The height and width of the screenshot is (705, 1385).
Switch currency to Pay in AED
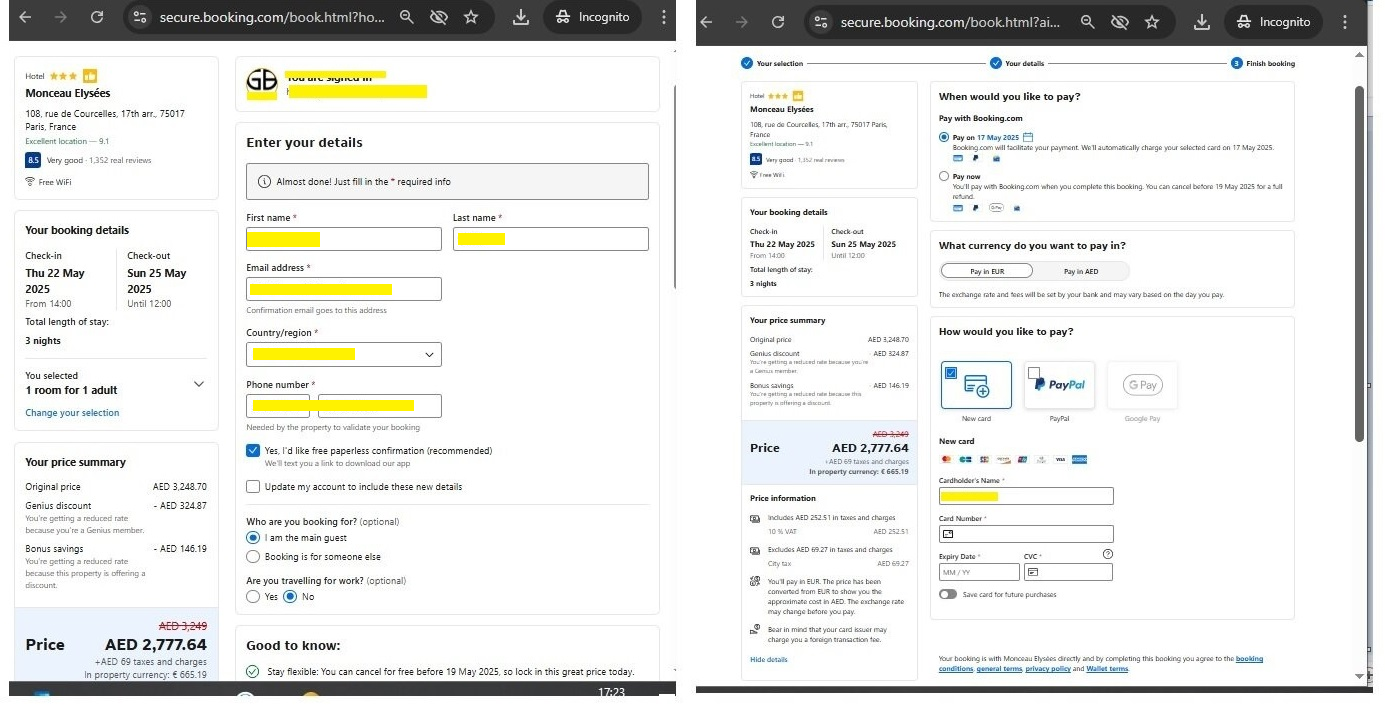[x=1080, y=271]
